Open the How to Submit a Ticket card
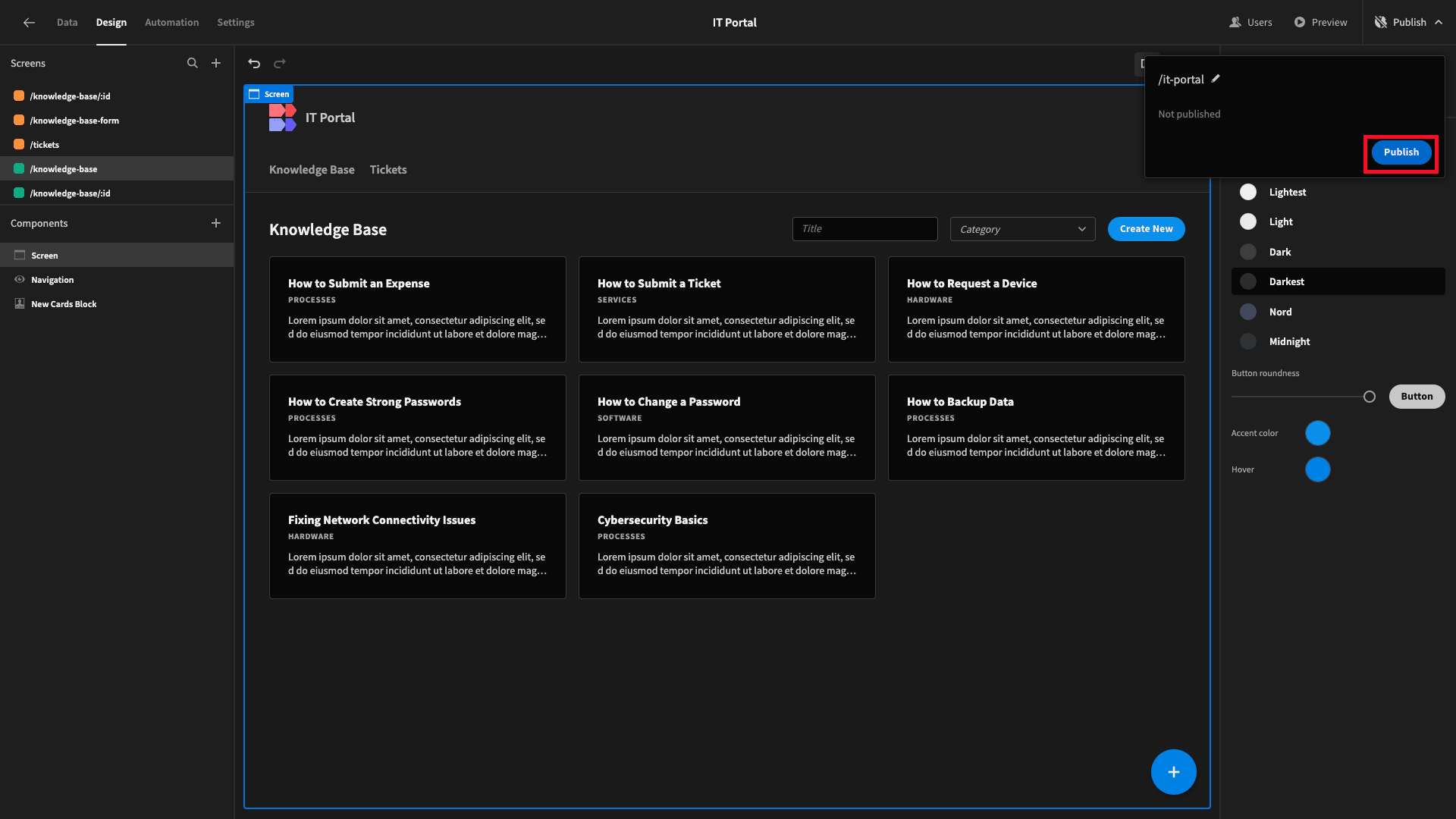The width and height of the screenshot is (1456, 819). [726, 309]
